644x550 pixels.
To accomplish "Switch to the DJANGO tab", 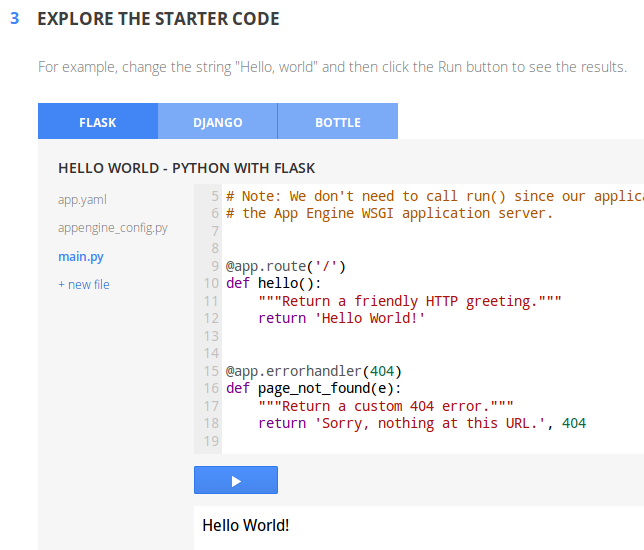I will tap(218, 121).
